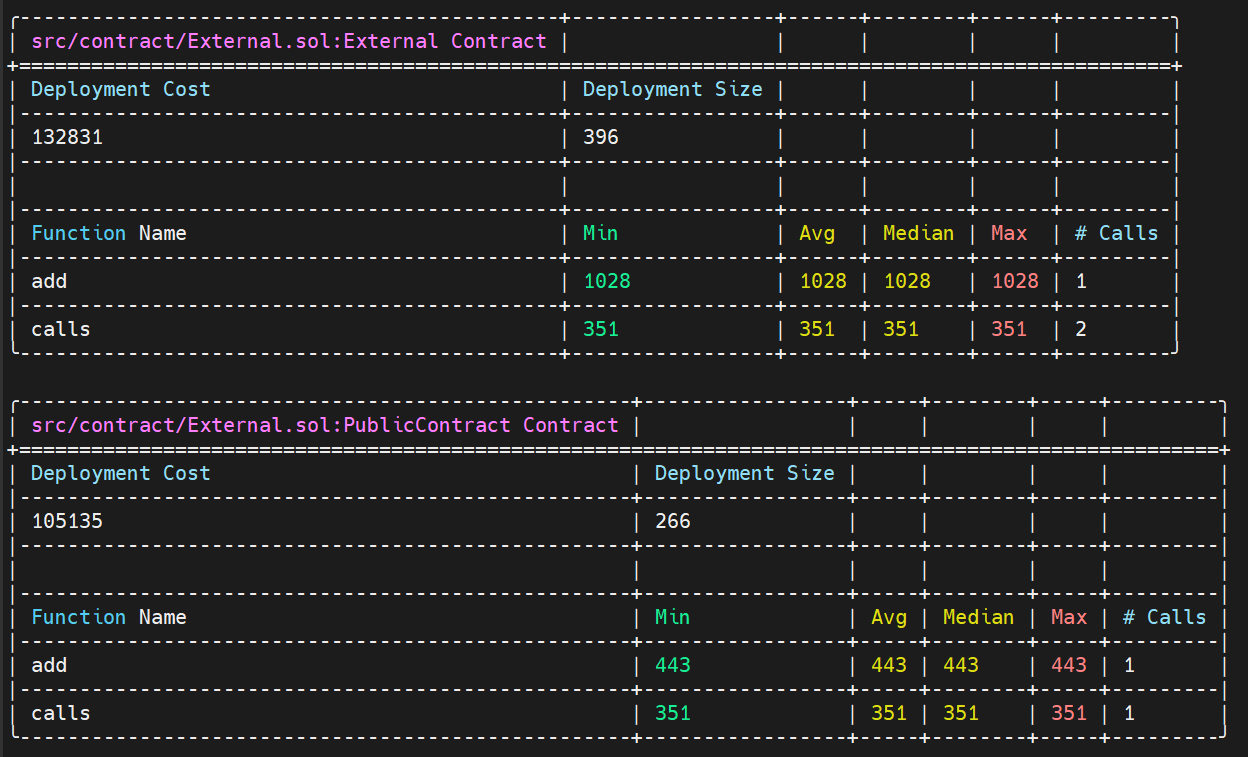The height and width of the screenshot is (757, 1248).
Task: Select the # Calls value 2 in calls row
Action: pos(1081,329)
